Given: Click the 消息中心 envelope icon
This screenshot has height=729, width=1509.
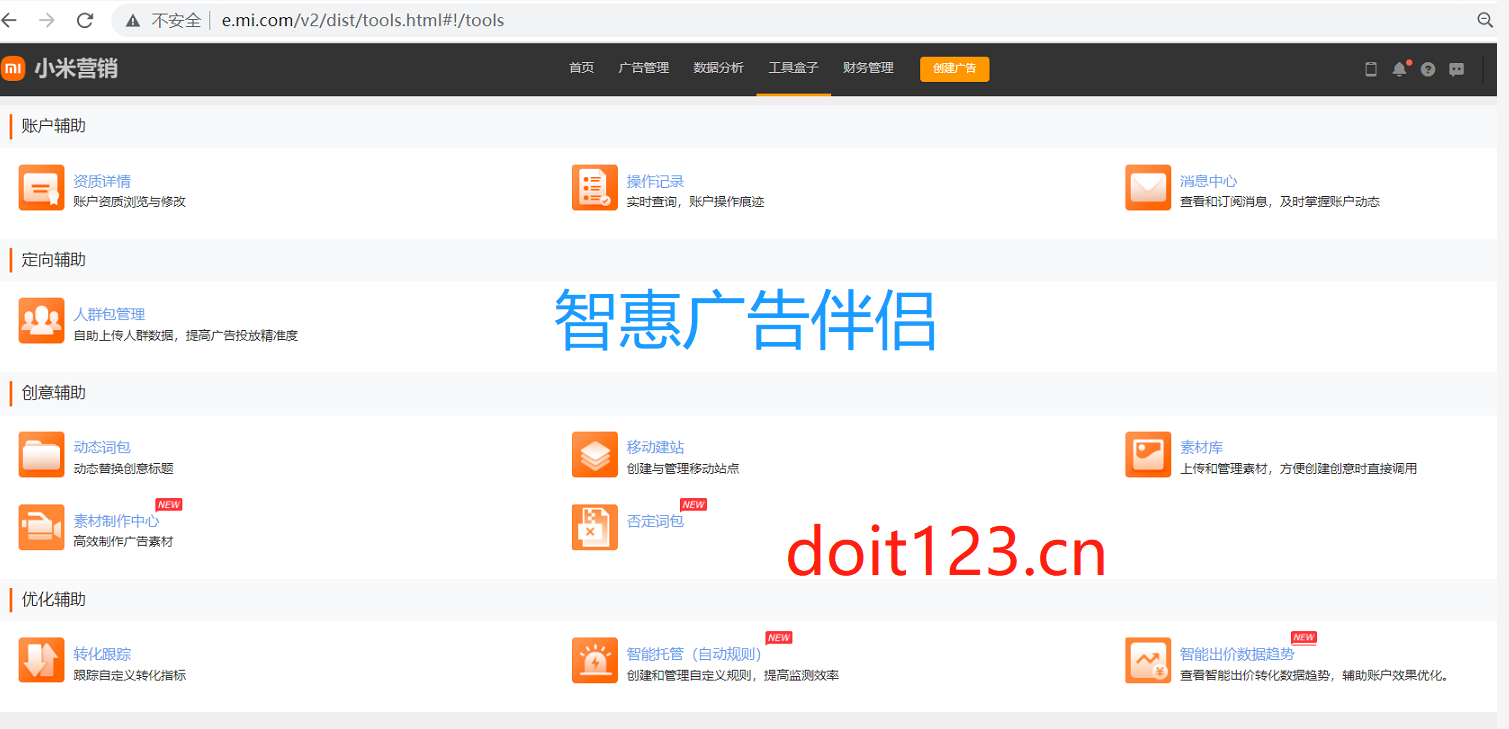Looking at the screenshot, I should pyautogui.click(x=1148, y=188).
